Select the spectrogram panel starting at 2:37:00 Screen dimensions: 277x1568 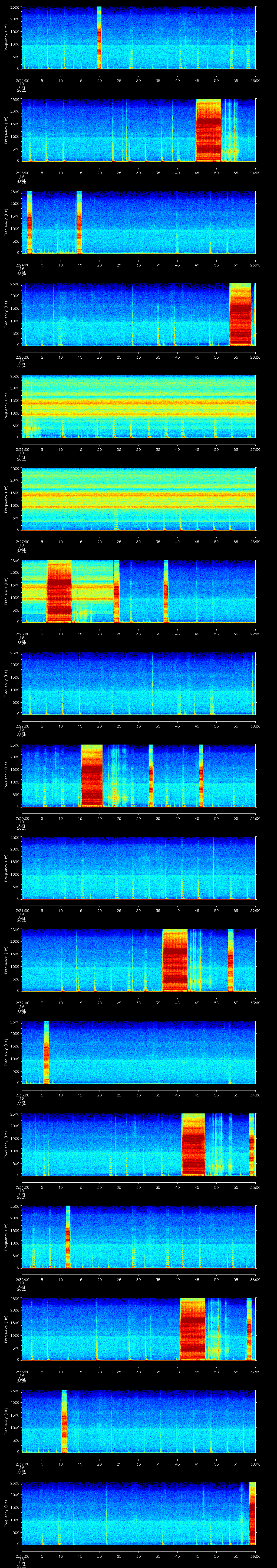click(138, 1421)
